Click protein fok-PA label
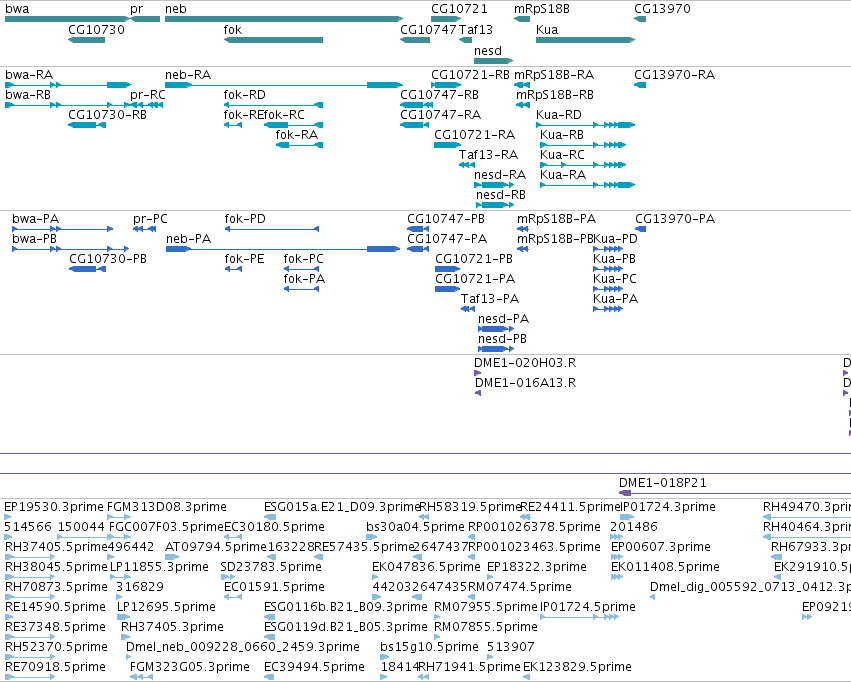Viewport: 851px width, 682px height. pyautogui.click(x=304, y=279)
